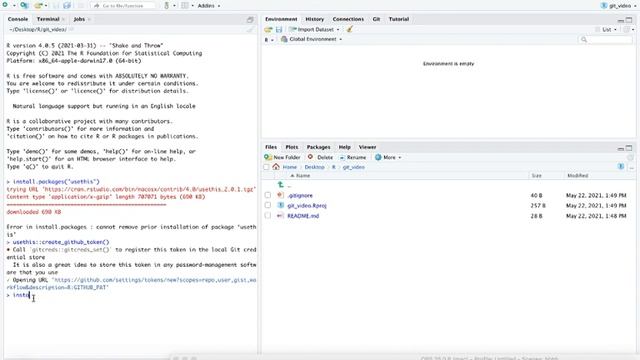Click the R project directory icon in the Files pane

point(621,167)
